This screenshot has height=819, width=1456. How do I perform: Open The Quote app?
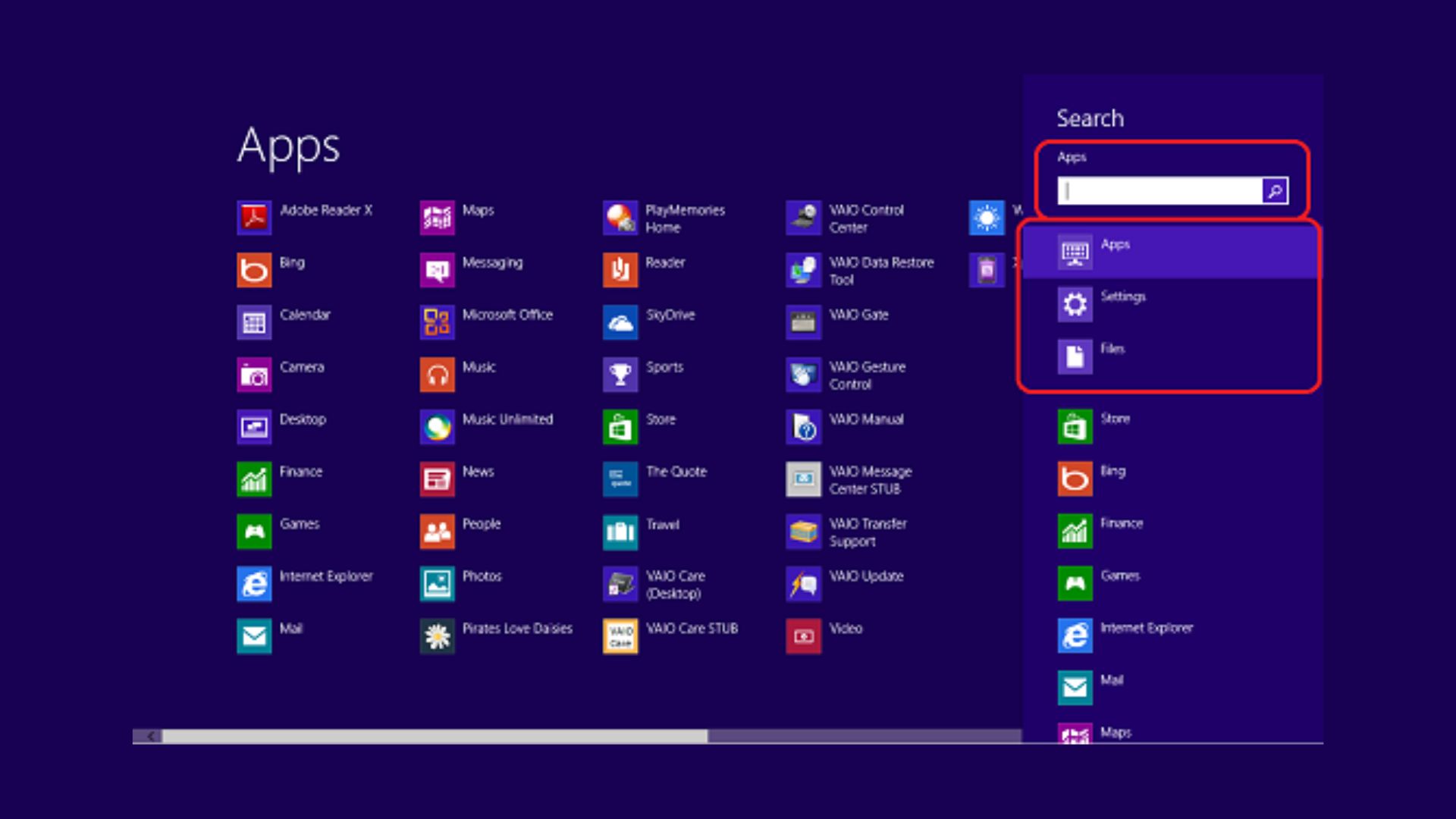(620, 479)
